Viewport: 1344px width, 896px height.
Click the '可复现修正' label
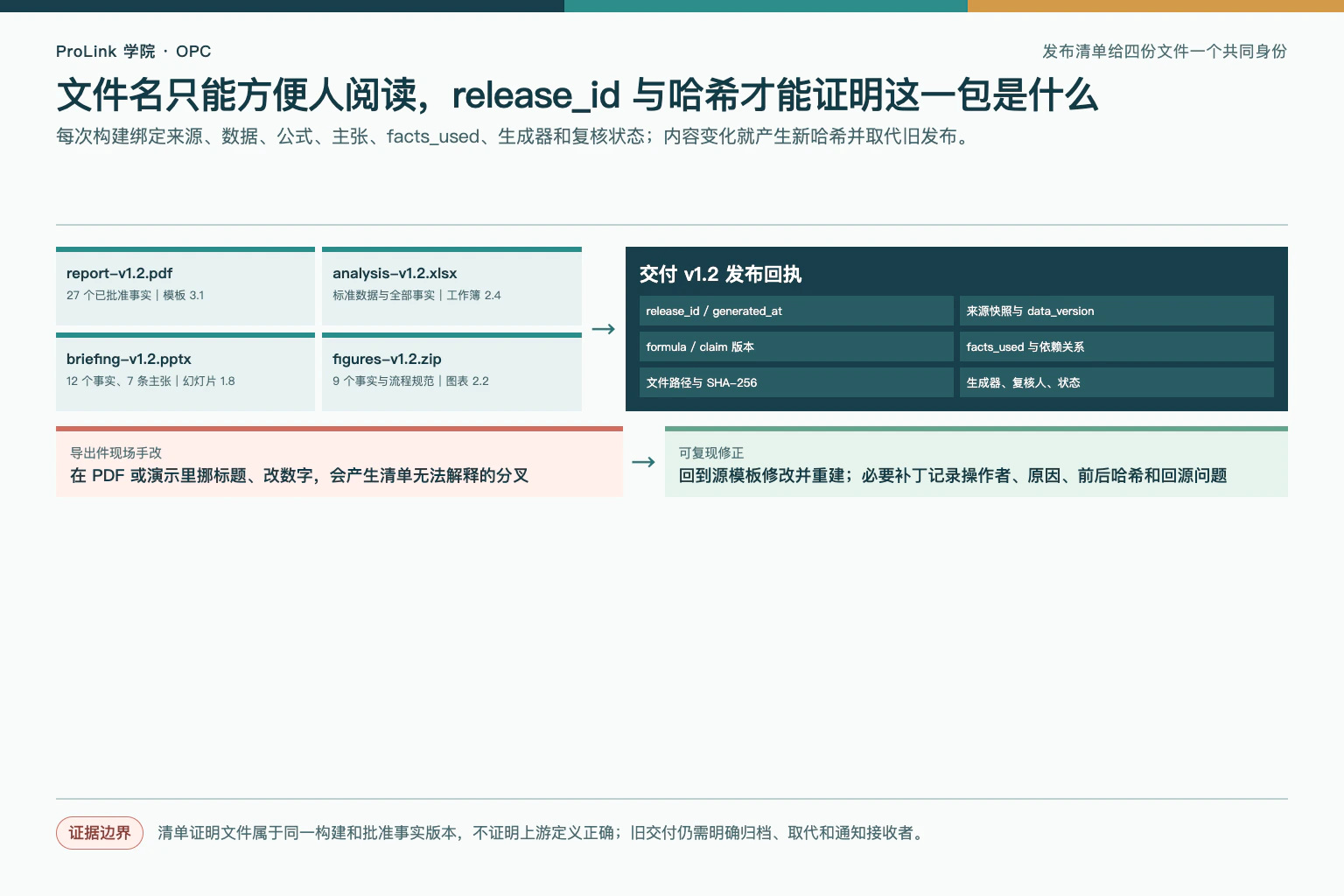[711, 453]
